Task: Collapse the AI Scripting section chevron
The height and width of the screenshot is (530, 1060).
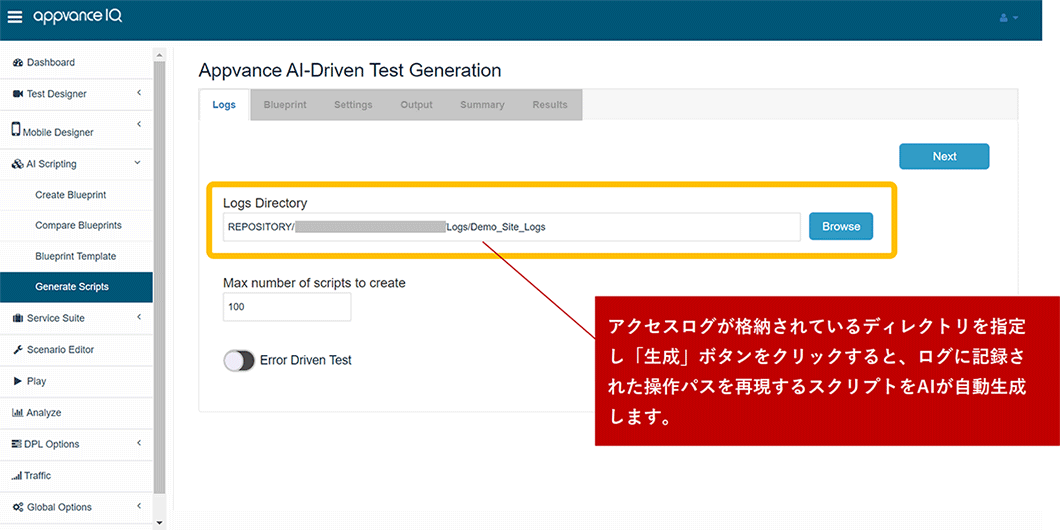Action: point(138,163)
